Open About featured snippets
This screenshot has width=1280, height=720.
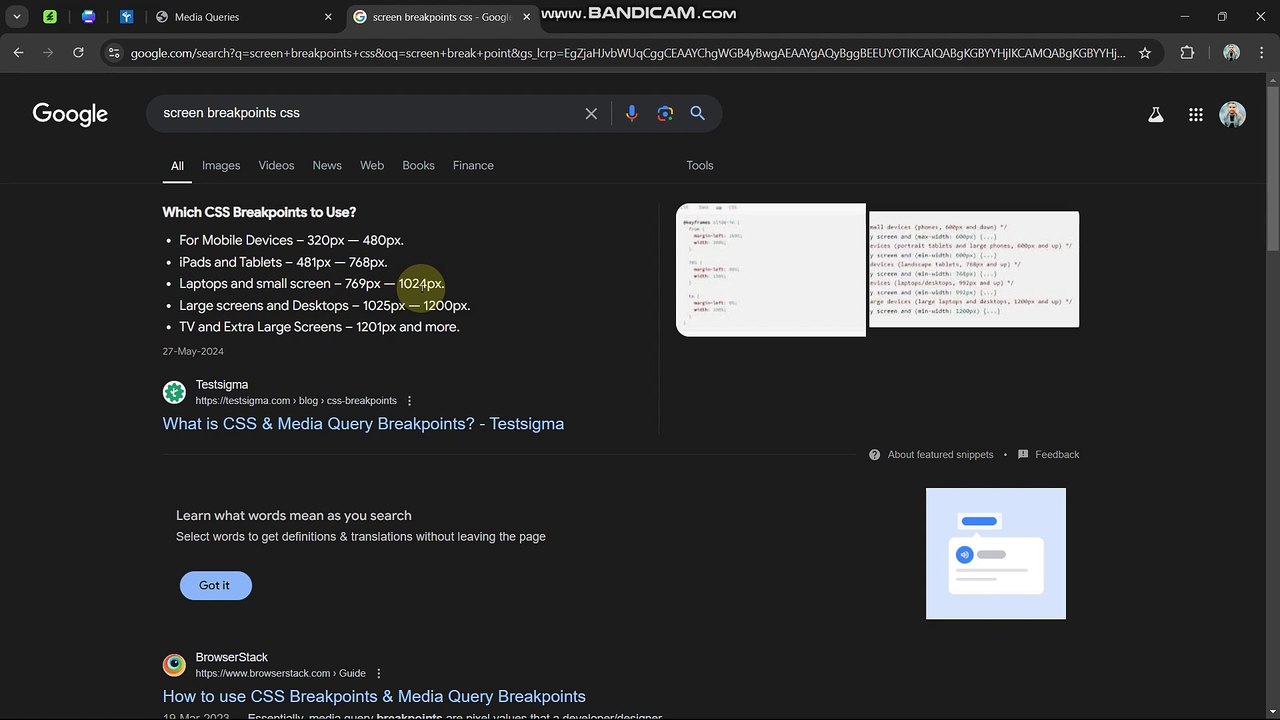(941, 454)
